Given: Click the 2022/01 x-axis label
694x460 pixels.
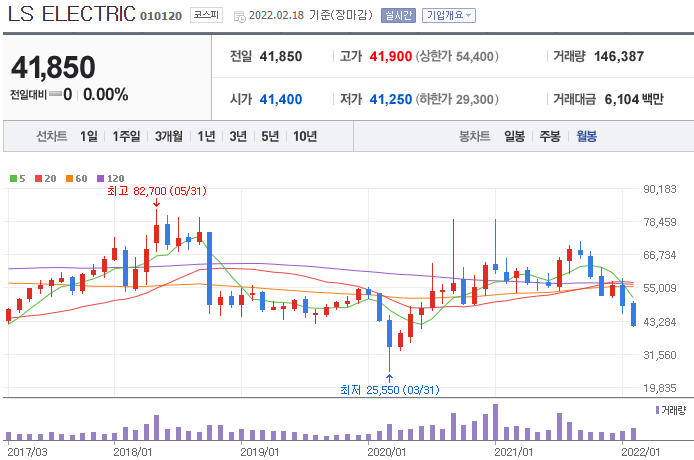Looking at the screenshot, I should point(640,452).
